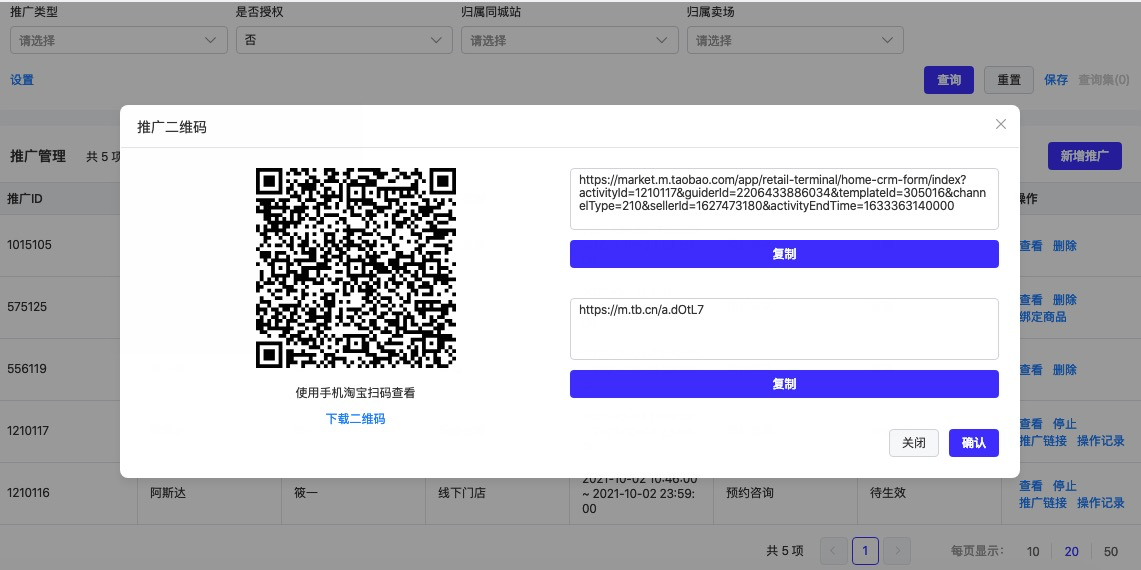
Task: View the 1210117 row via 查看
Action: (1031, 424)
